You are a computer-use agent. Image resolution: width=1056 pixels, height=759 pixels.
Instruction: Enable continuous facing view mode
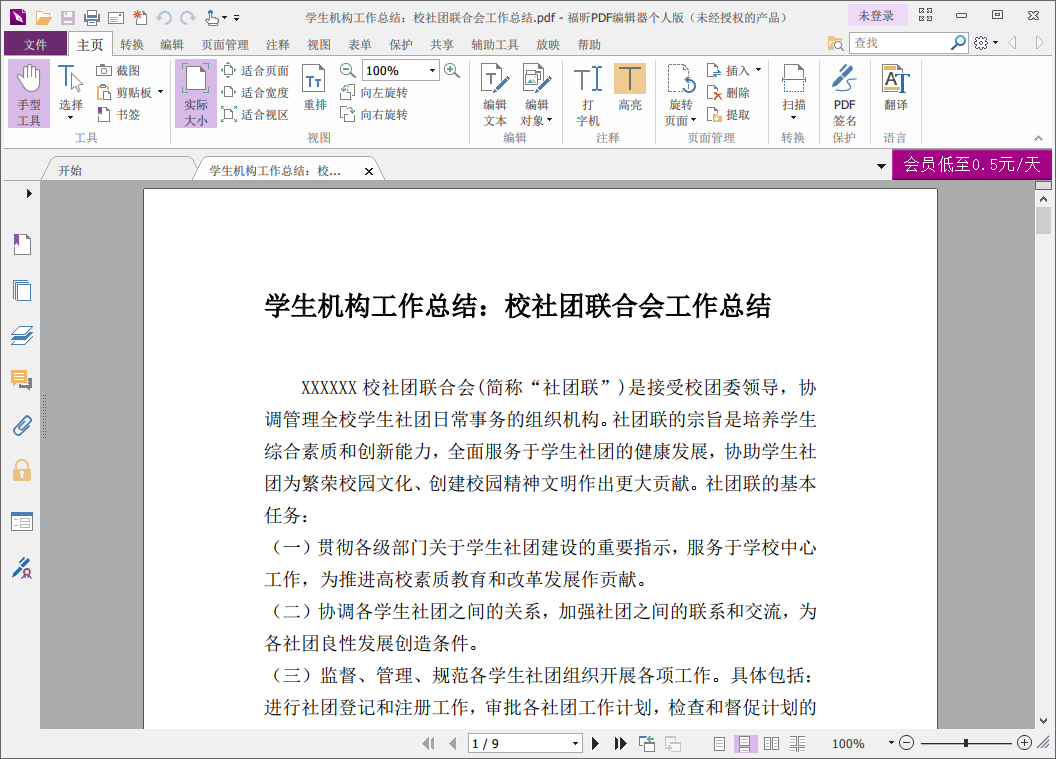(x=797, y=744)
